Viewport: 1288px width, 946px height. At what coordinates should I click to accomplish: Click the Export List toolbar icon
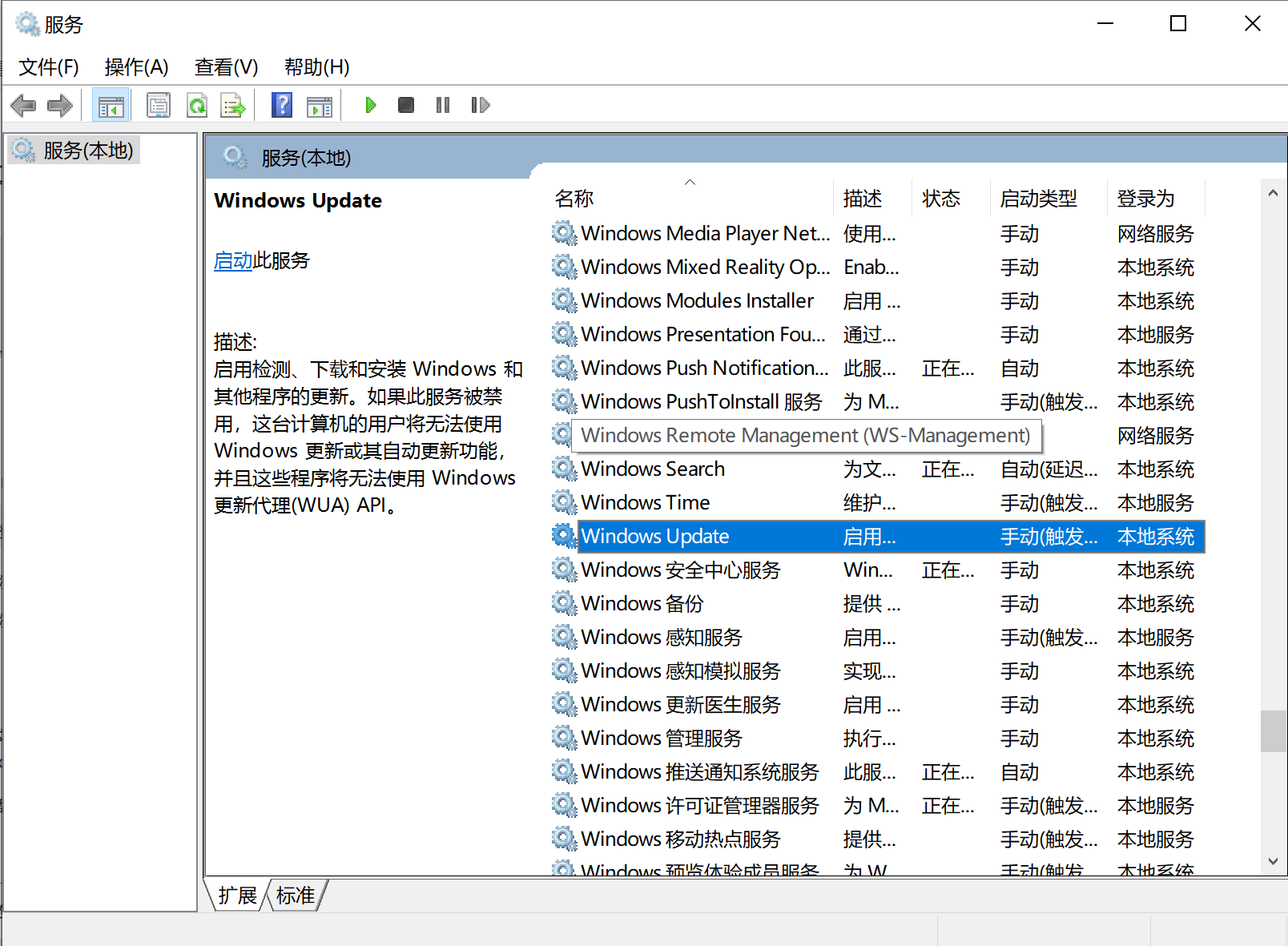click(x=233, y=105)
